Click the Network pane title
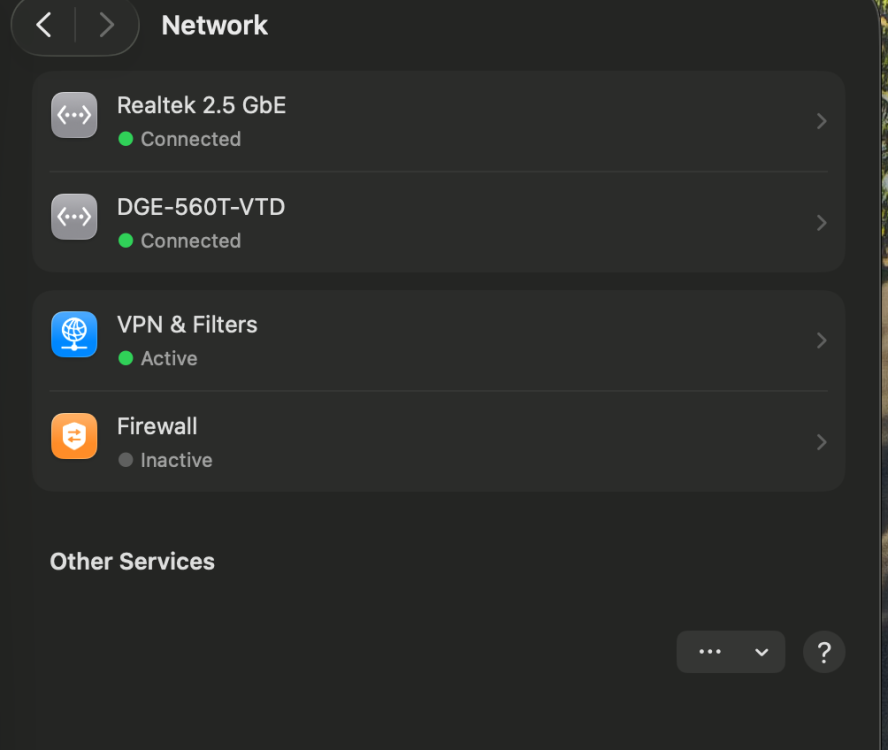This screenshot has width=888, height=750. pos(215,25)
